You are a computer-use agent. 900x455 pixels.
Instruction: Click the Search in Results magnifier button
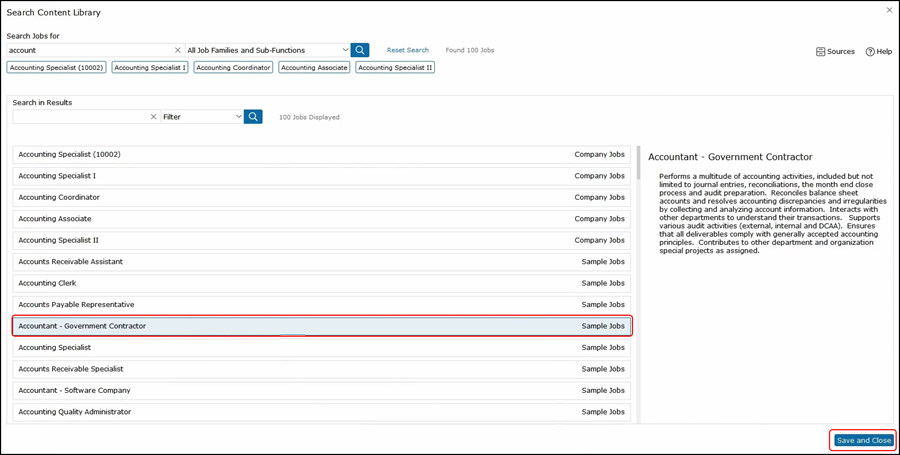click(x=253, y=117)
